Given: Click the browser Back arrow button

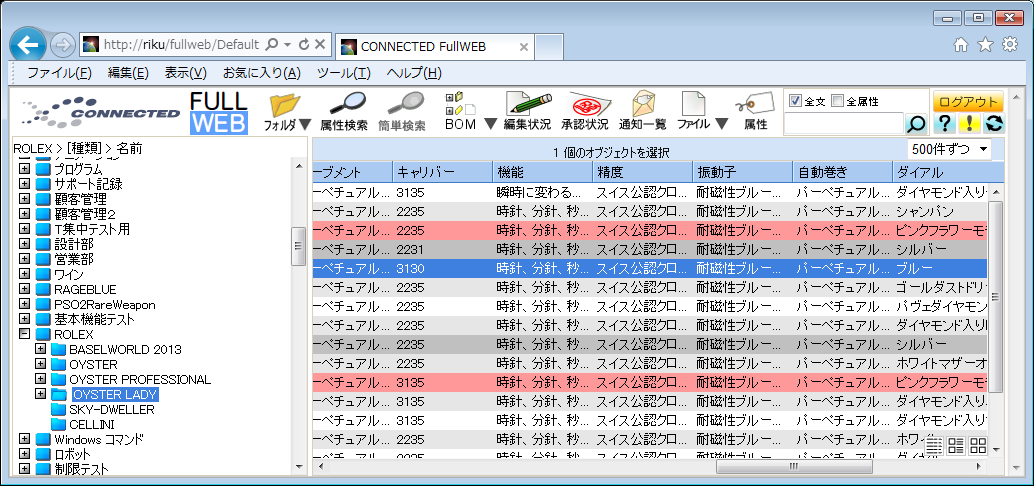Looking at the screenshot, I should pyautogui.click(x=28, y=45).
